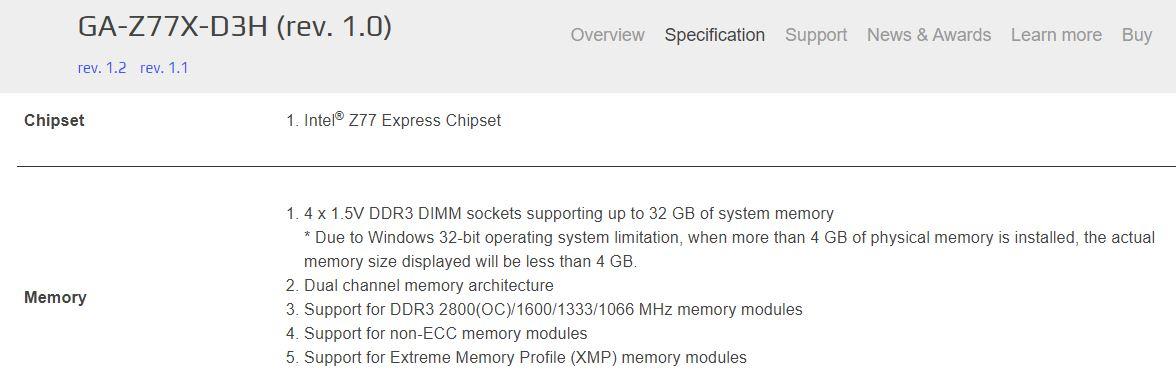Click the non-ECC memory modules item
The height and width of the screenshot is (377, 1176).
click(x=446, y=334)
